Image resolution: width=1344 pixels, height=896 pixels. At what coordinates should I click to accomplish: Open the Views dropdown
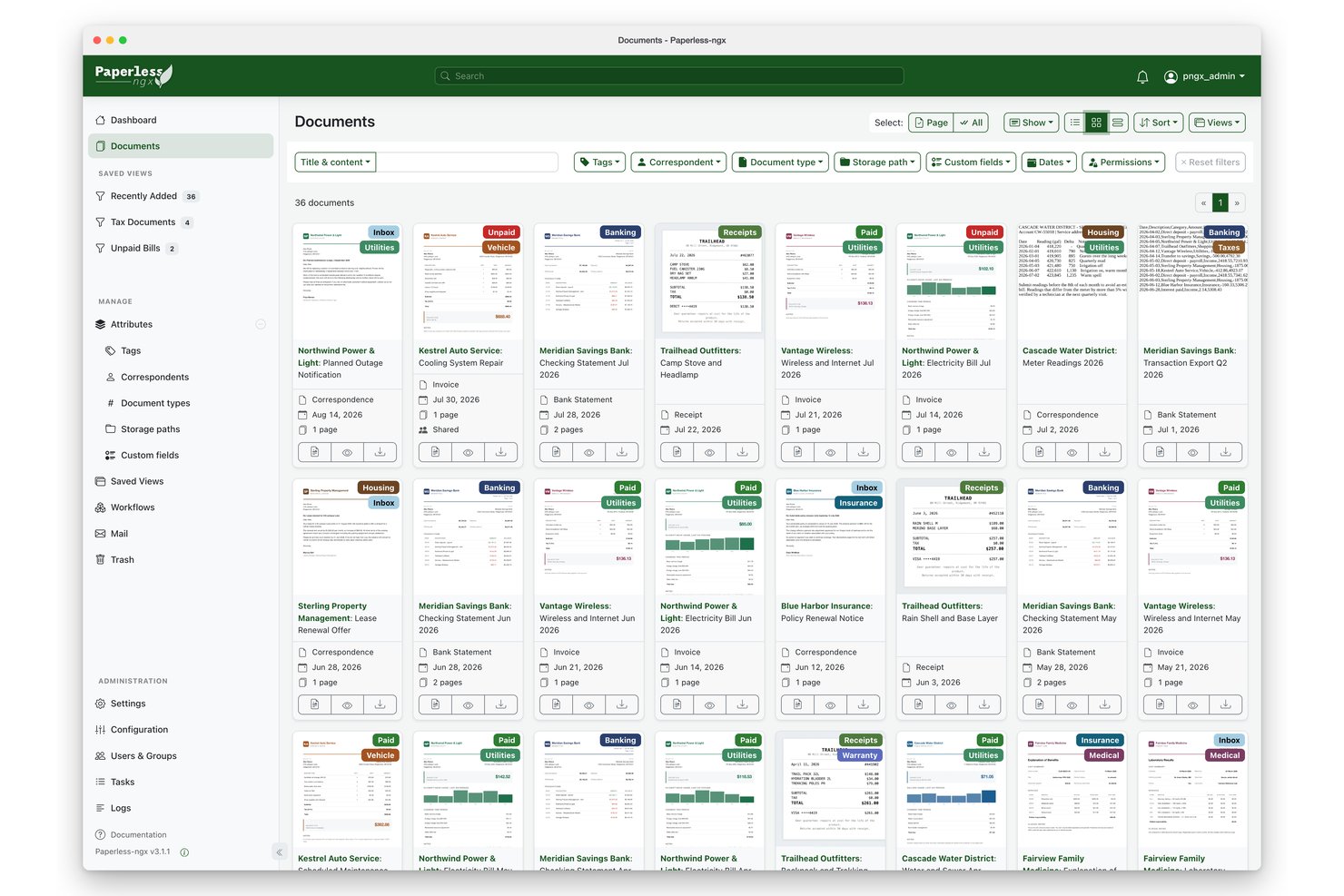click(x=1217, y=123)
